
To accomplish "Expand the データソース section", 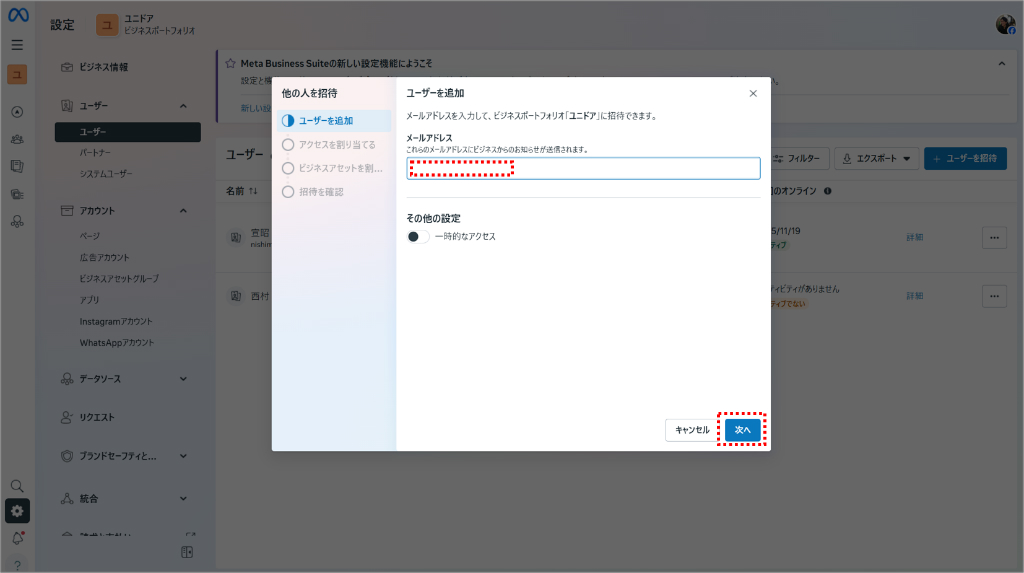I will click(184, 379).
